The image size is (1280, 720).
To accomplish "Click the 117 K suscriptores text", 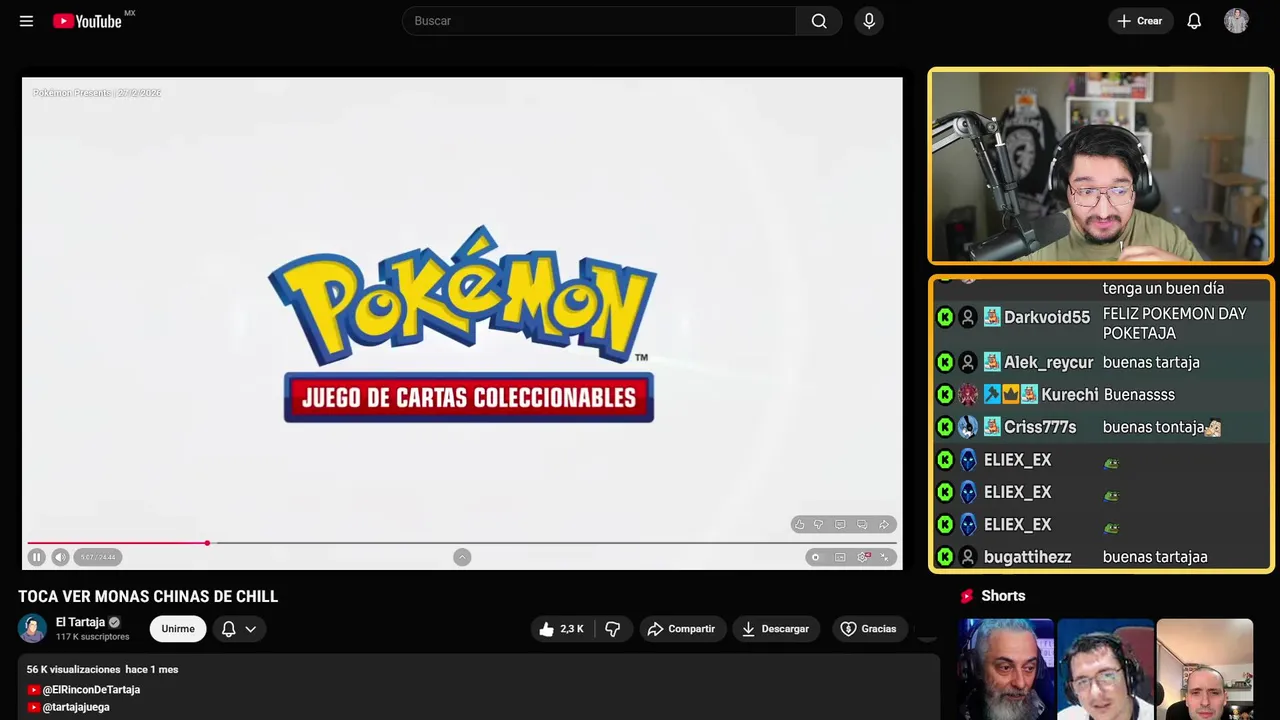I will tap(93, 637).
